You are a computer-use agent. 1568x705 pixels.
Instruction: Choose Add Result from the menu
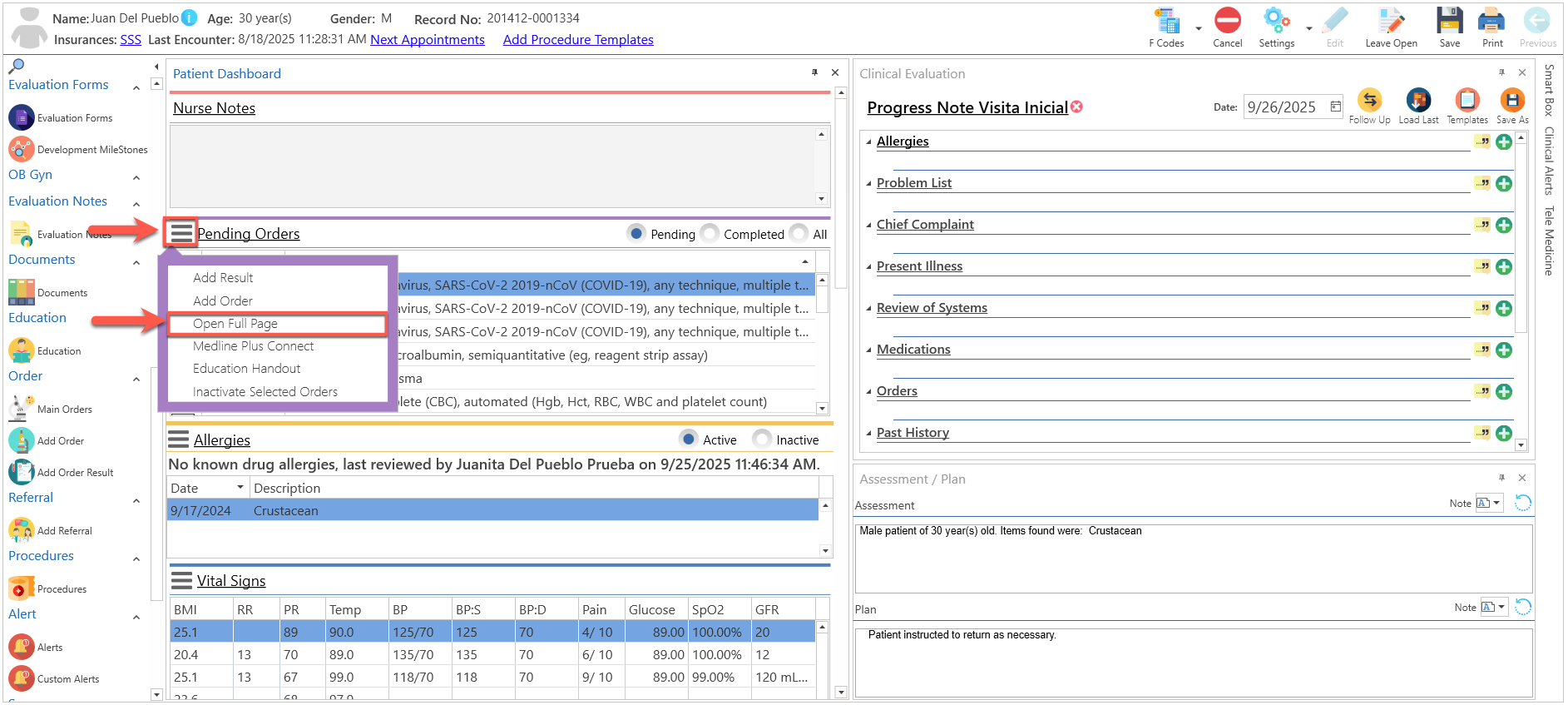(223, 278)
